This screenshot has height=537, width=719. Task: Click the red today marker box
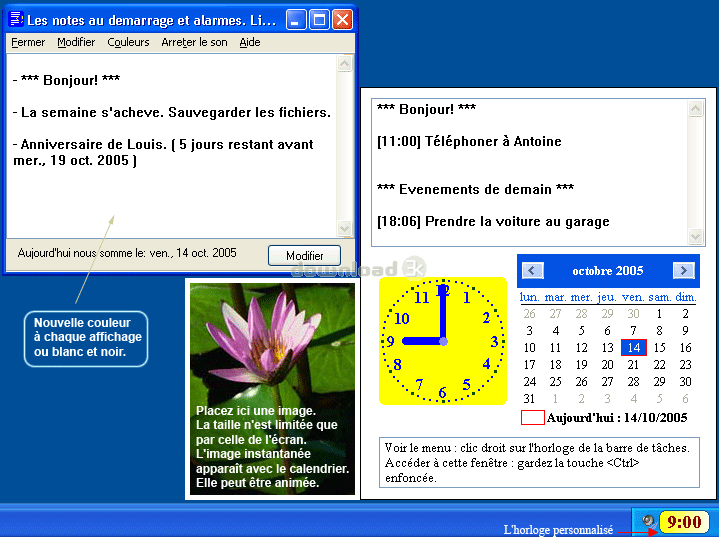coord(533,417)
